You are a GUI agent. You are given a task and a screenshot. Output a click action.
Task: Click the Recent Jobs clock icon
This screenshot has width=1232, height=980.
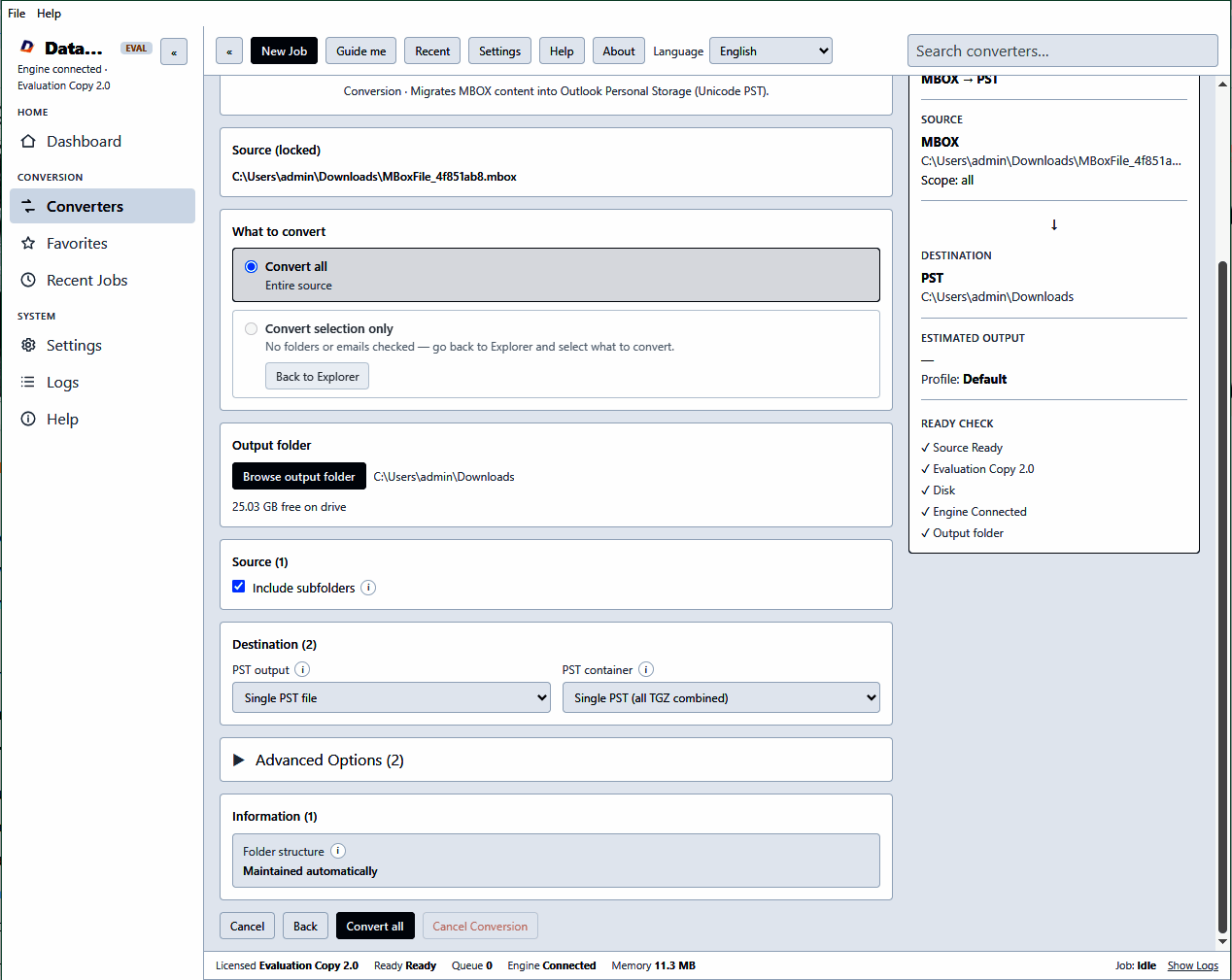pos(28,280)
